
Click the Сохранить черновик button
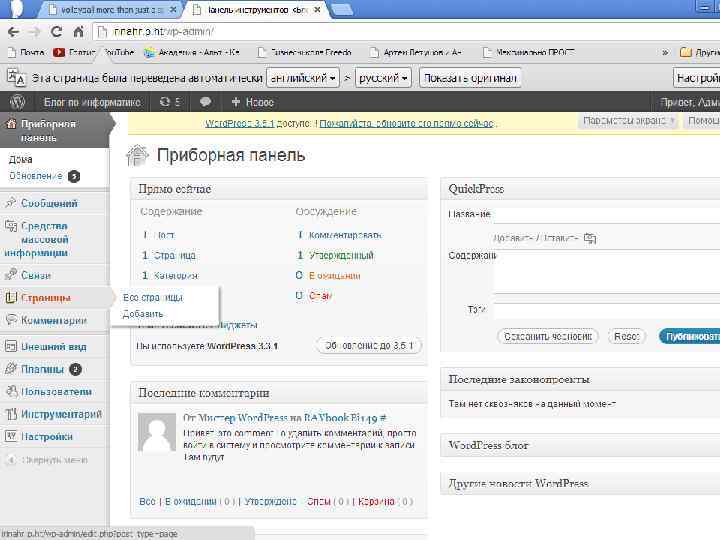coord(548,337)
